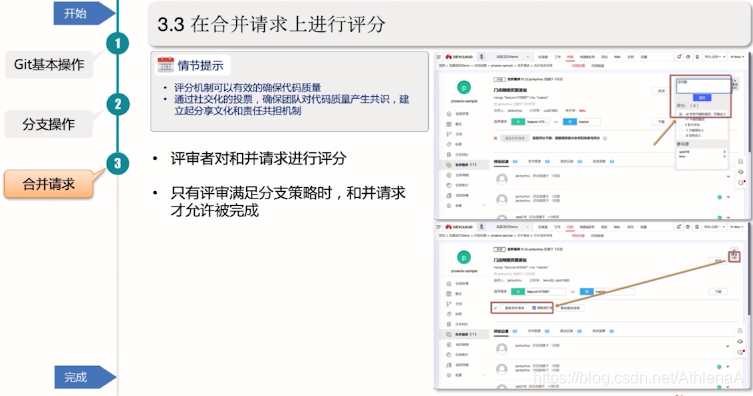Click vertical scrollbar of upper screenshot
The image size is (753, 396).
[750, 102]
